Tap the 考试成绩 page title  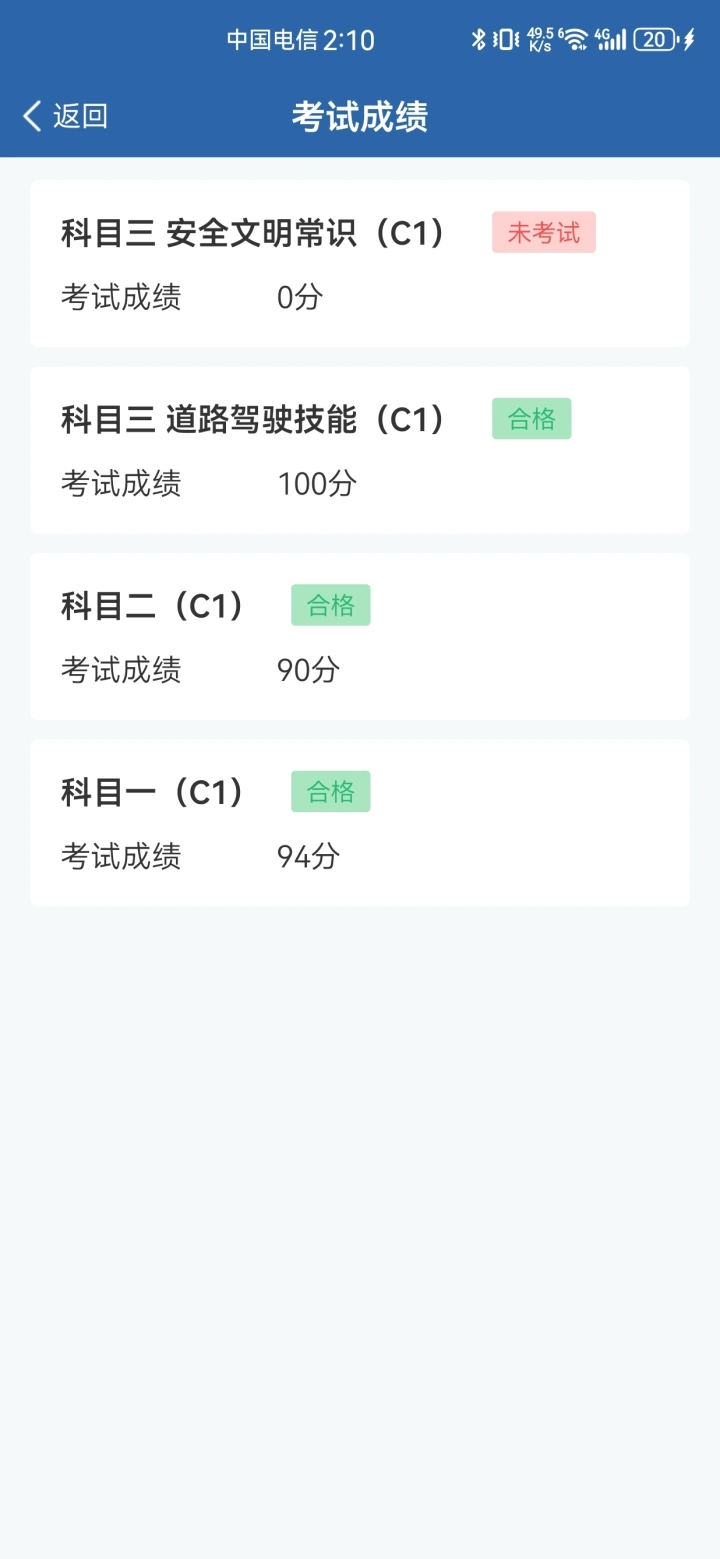point(360,117)
